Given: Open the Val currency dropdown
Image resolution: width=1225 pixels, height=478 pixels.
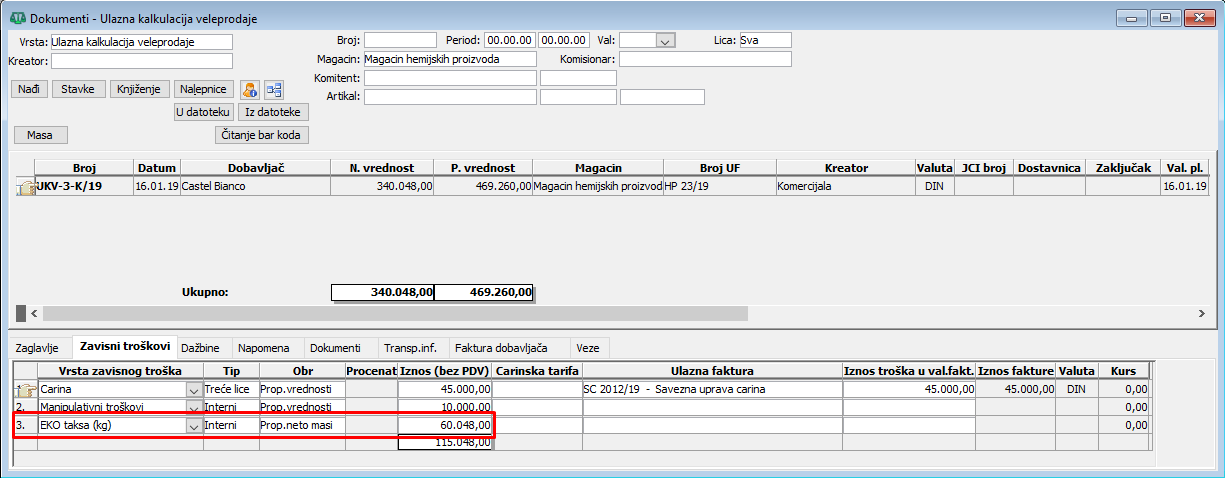Looking at the screenshot, I should pyautogui.click(x=666, y=40).
